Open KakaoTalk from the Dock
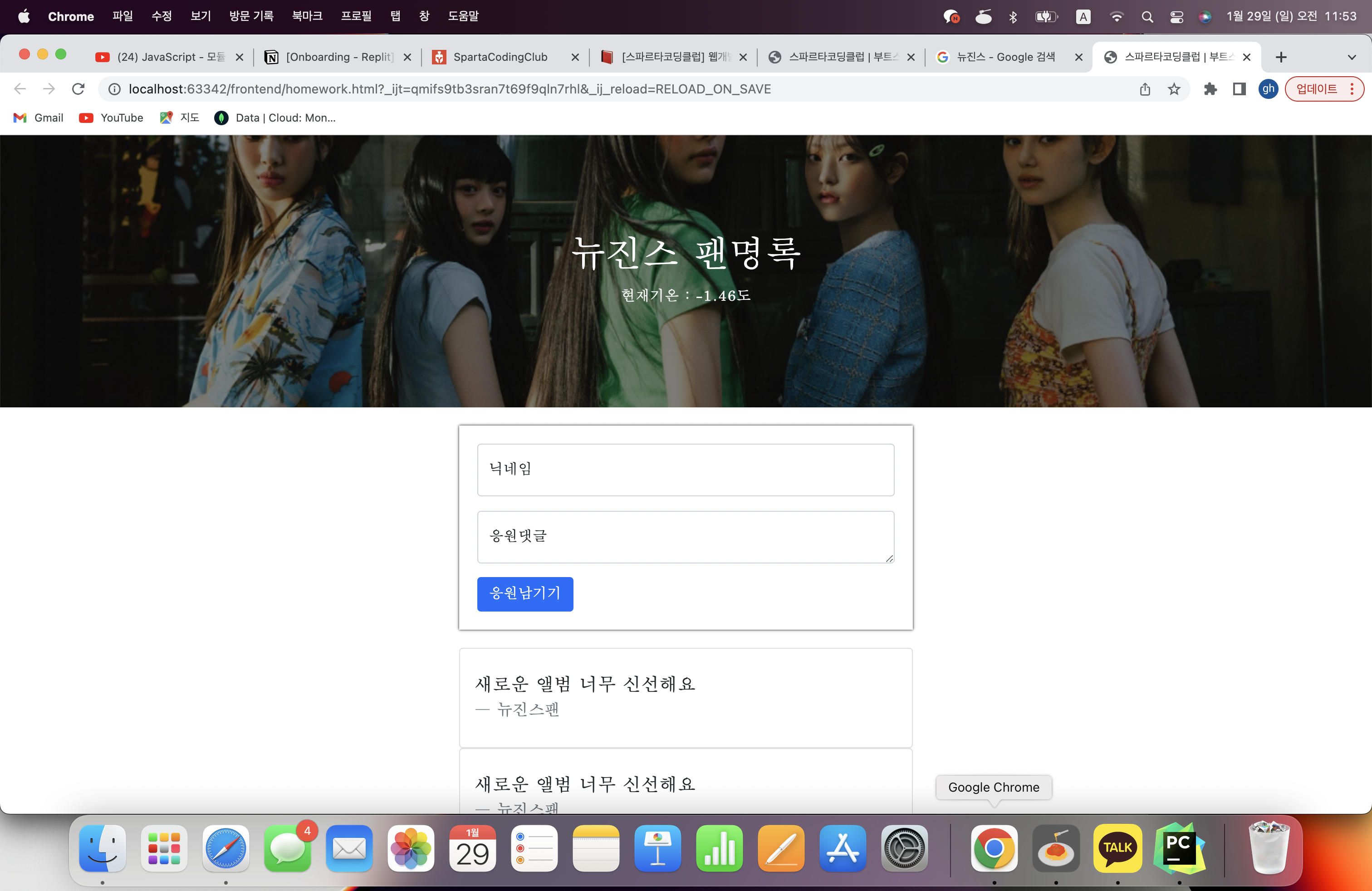 pos(1118,848)
